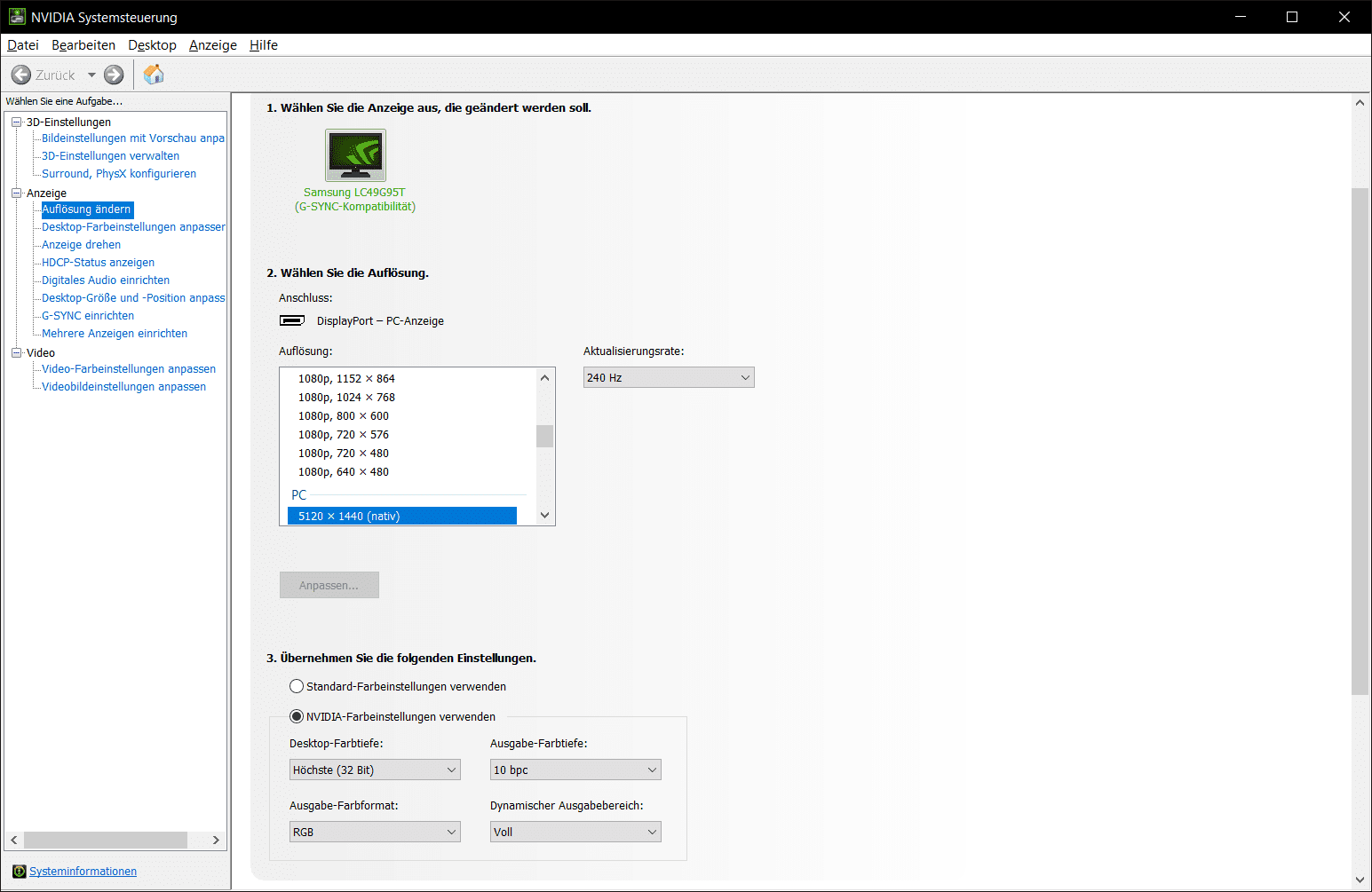The height and width of the screenshot is (892, 1372).
Task: Select the Samsung LC49G95T monitor icon
Action: [x=355, y=155]
